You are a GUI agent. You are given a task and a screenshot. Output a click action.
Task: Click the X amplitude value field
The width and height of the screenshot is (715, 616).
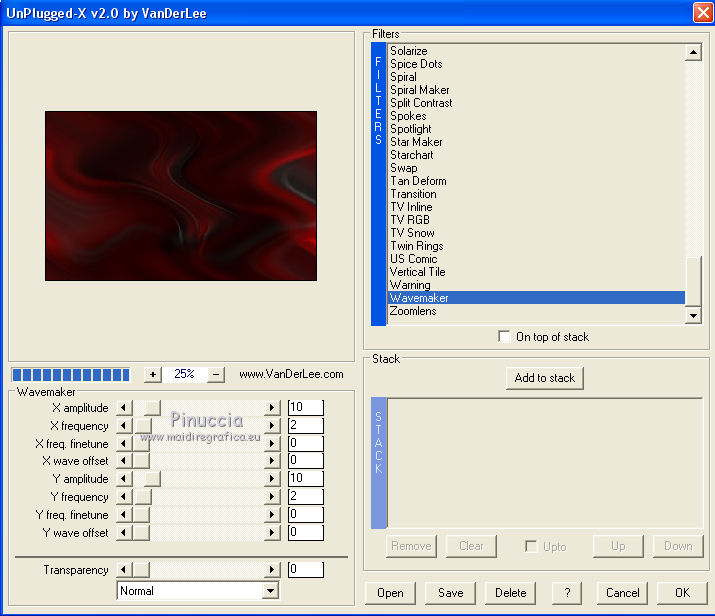tap(306, 408)
